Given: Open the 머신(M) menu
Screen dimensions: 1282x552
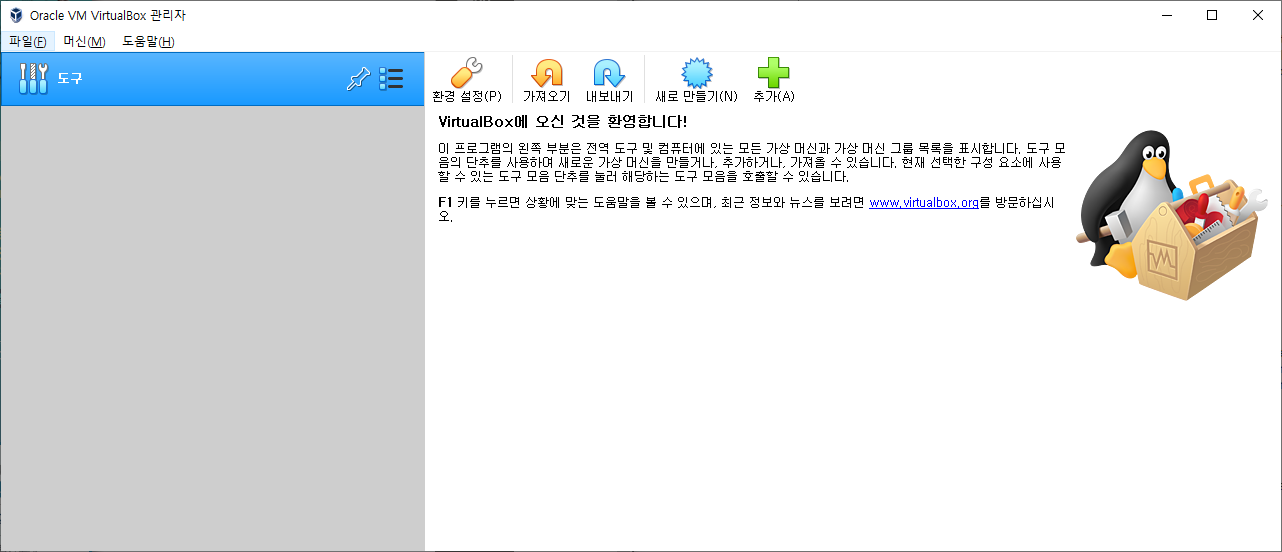Looking at the screenshot, I should [x=84, y=41].
